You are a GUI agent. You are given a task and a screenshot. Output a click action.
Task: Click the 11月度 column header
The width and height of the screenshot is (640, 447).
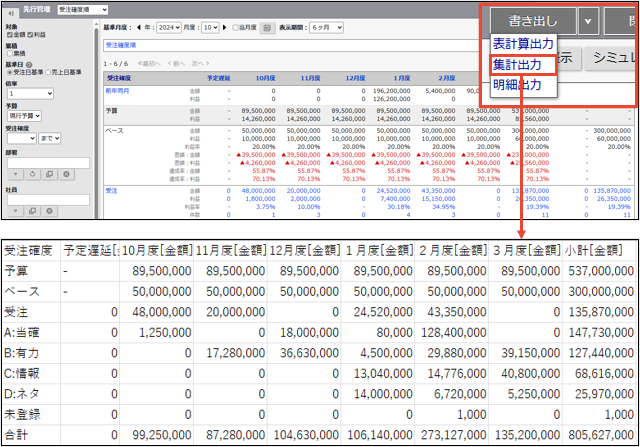310,78
